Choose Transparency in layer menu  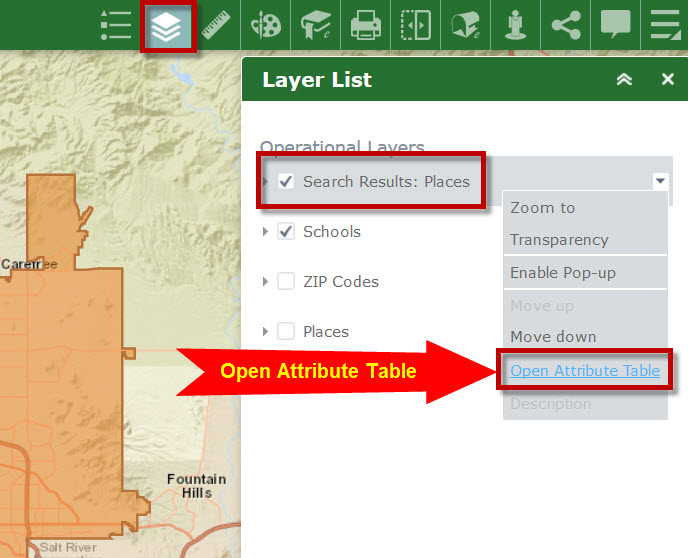[x=559, y=240]
